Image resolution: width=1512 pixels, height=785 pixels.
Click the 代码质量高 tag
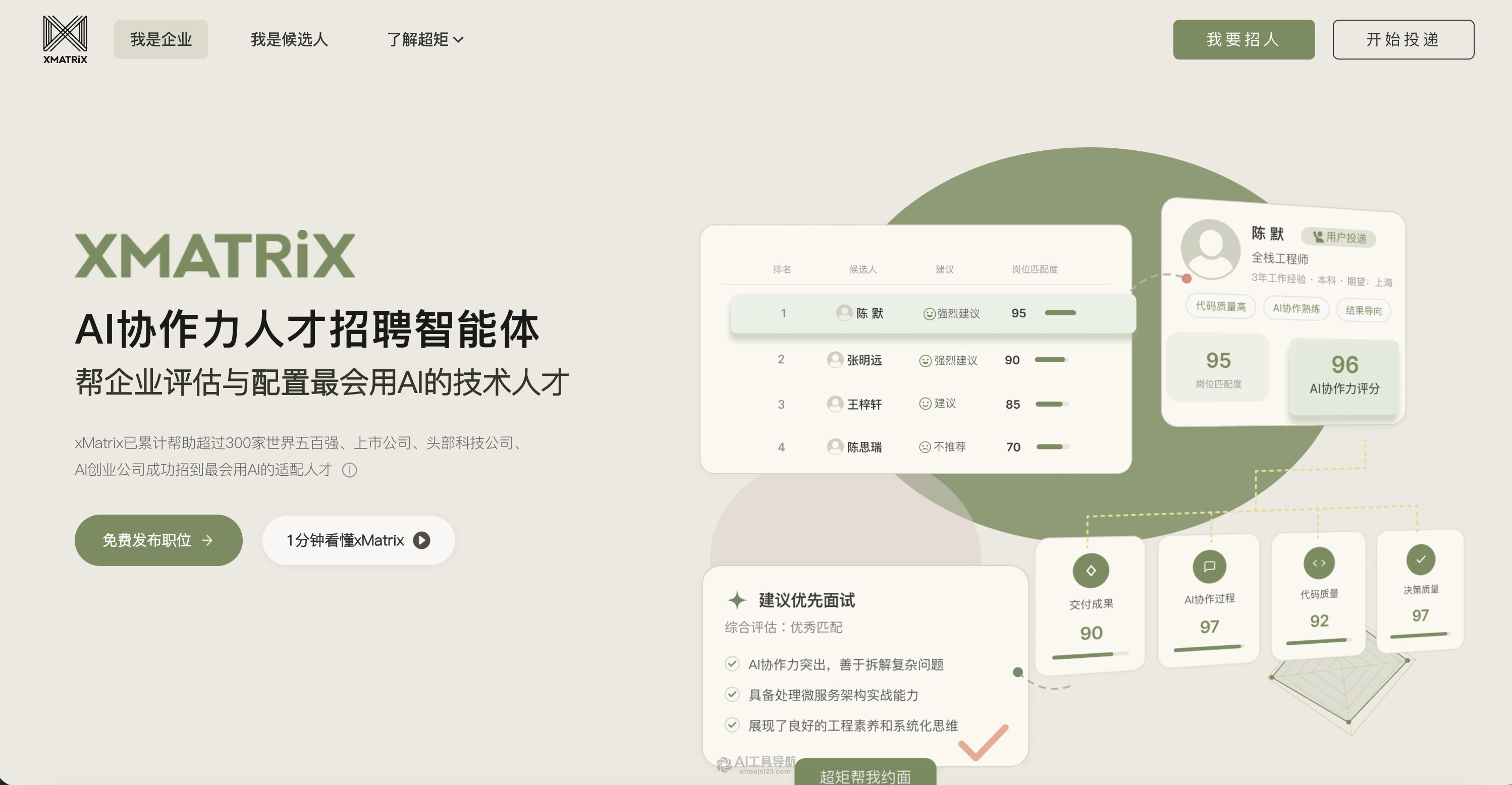point(1220,306)
